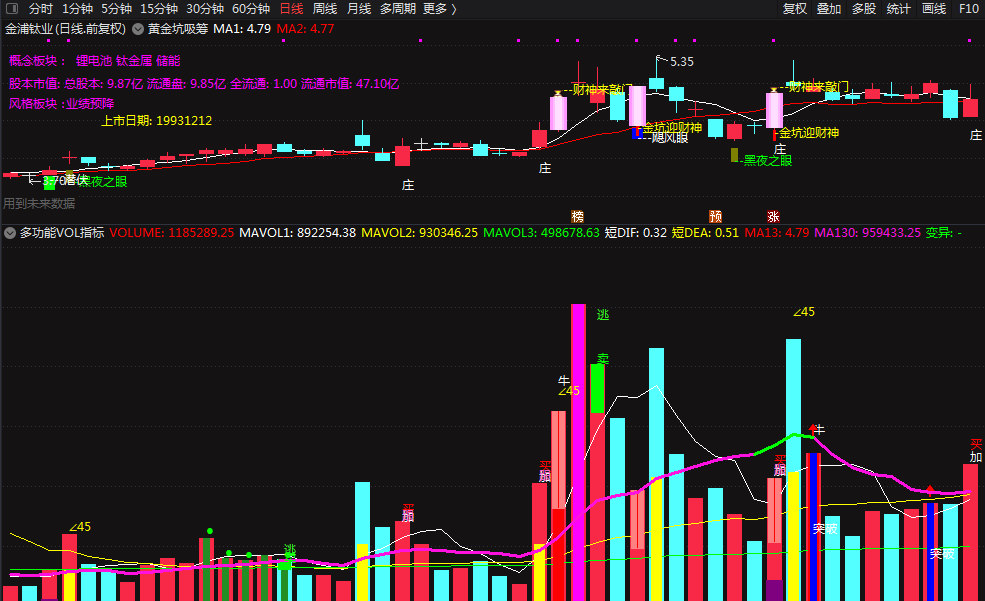Viewport: 985px width, 601px height.
Task: Expand the 黄金坑吸筹 indicator dropdown arrow
Action: pyautogui.click(x=138, y=29)
